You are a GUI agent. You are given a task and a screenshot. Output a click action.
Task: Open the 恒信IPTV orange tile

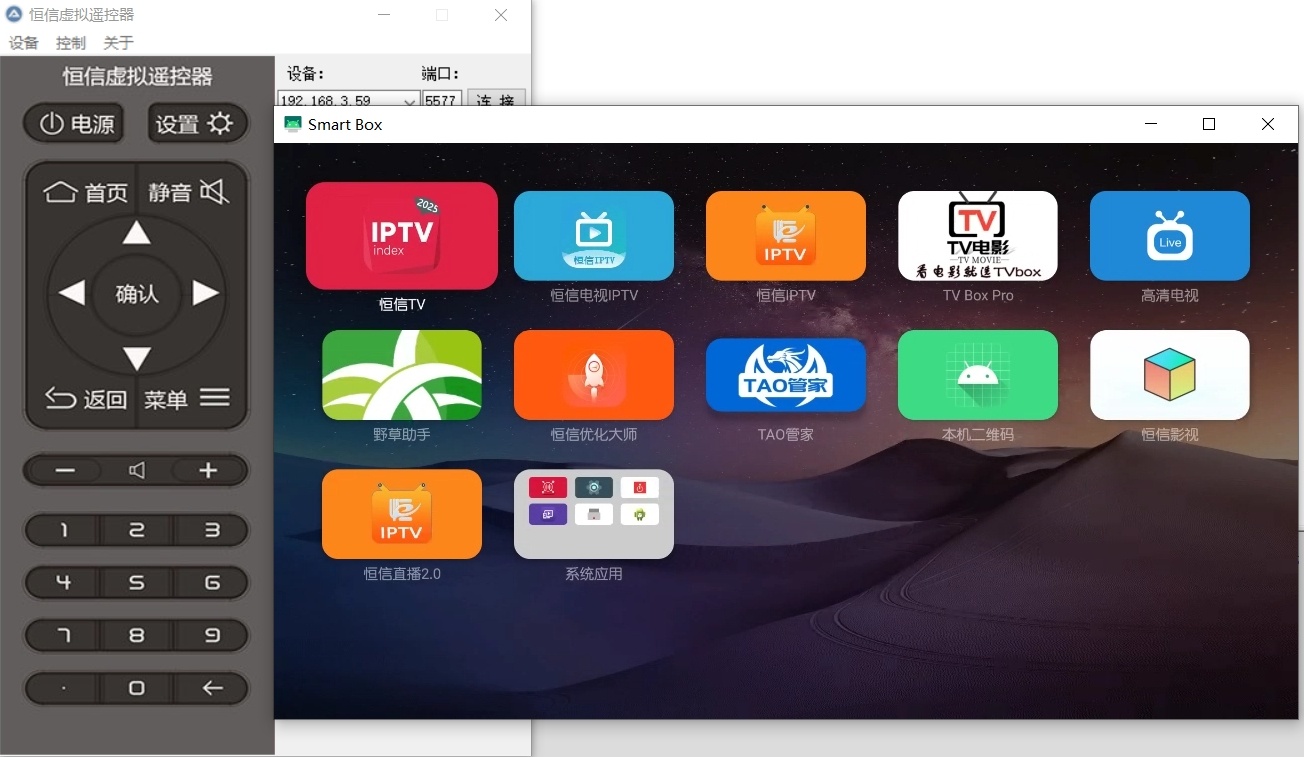point(786,236)
